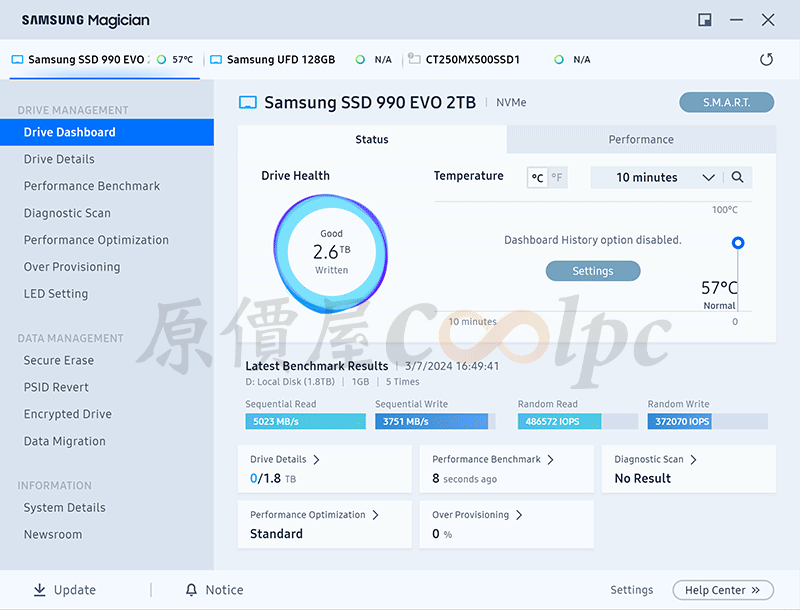
Task: Click the CT250MX500SSD1 drive icon
Action: tap(414, 59)
